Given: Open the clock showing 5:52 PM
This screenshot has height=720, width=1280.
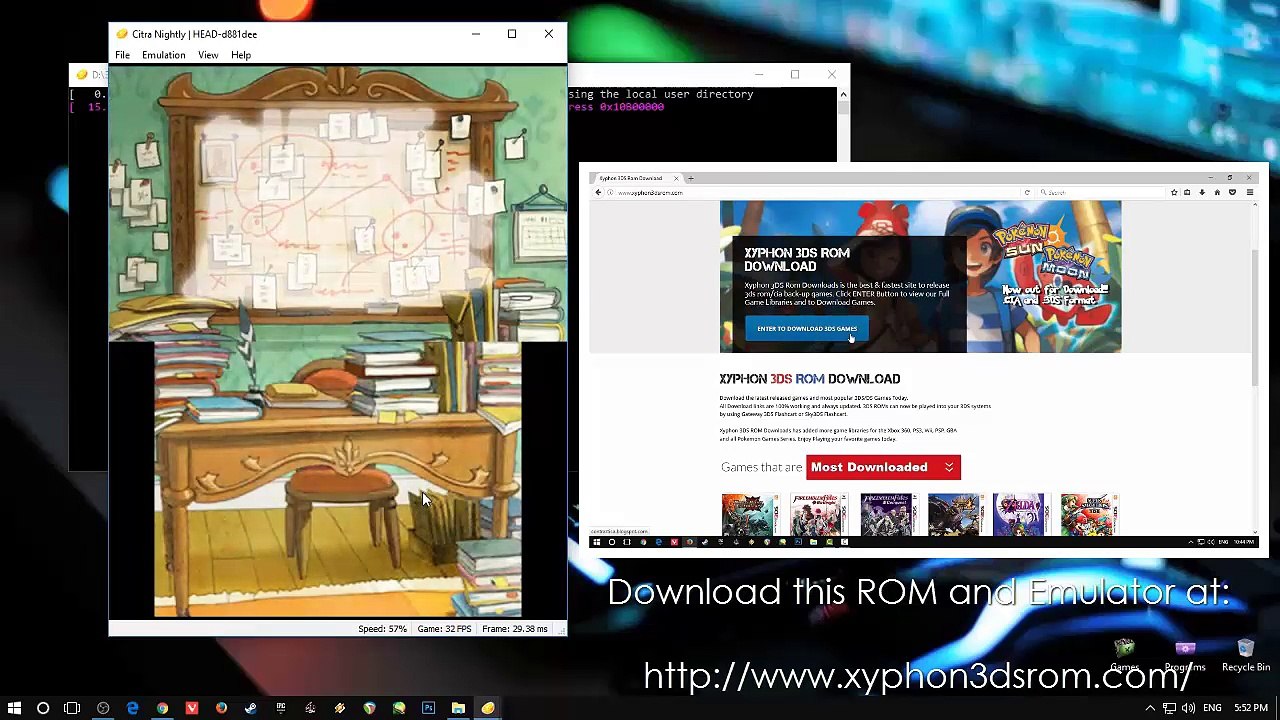Looking at the screenshot, I should tap(1250, 708).
